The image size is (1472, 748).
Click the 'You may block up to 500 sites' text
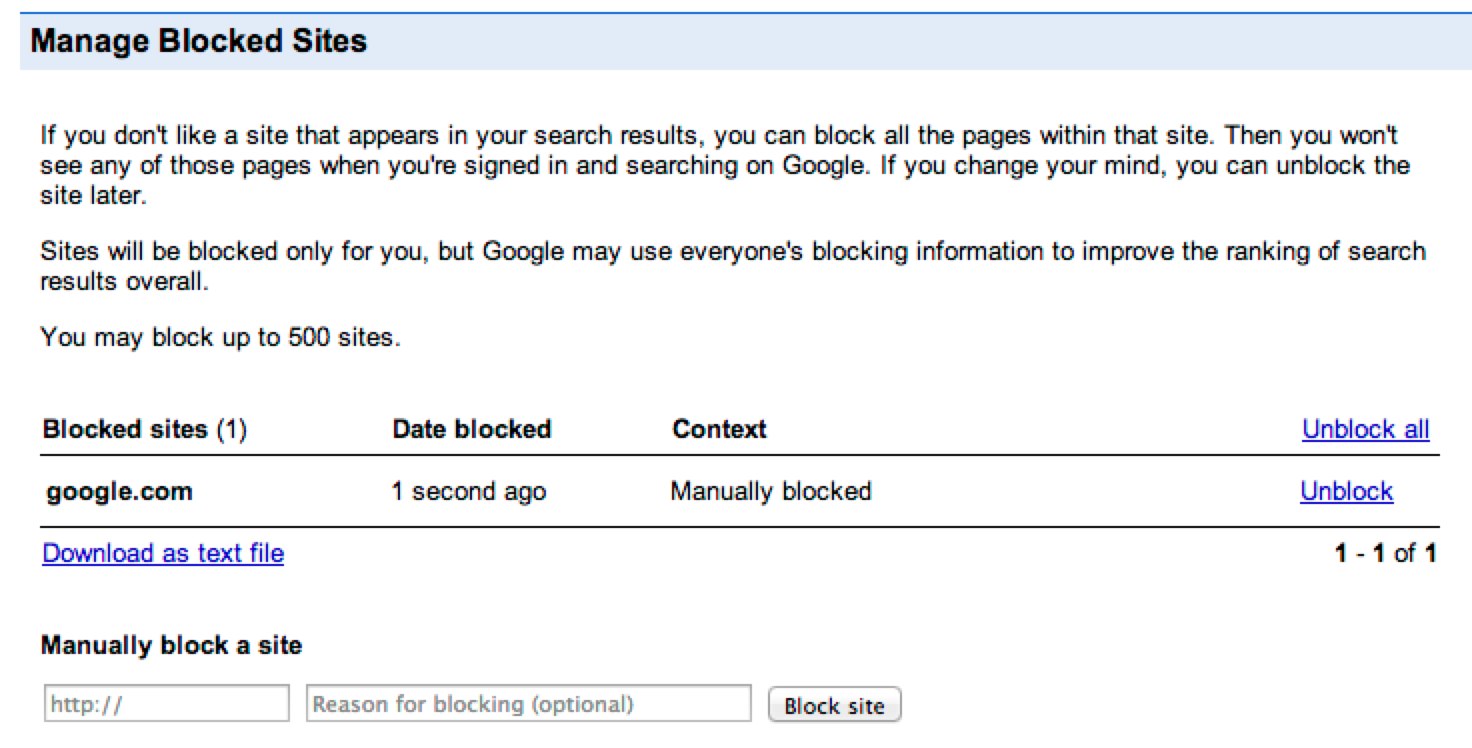coord(220,337)
